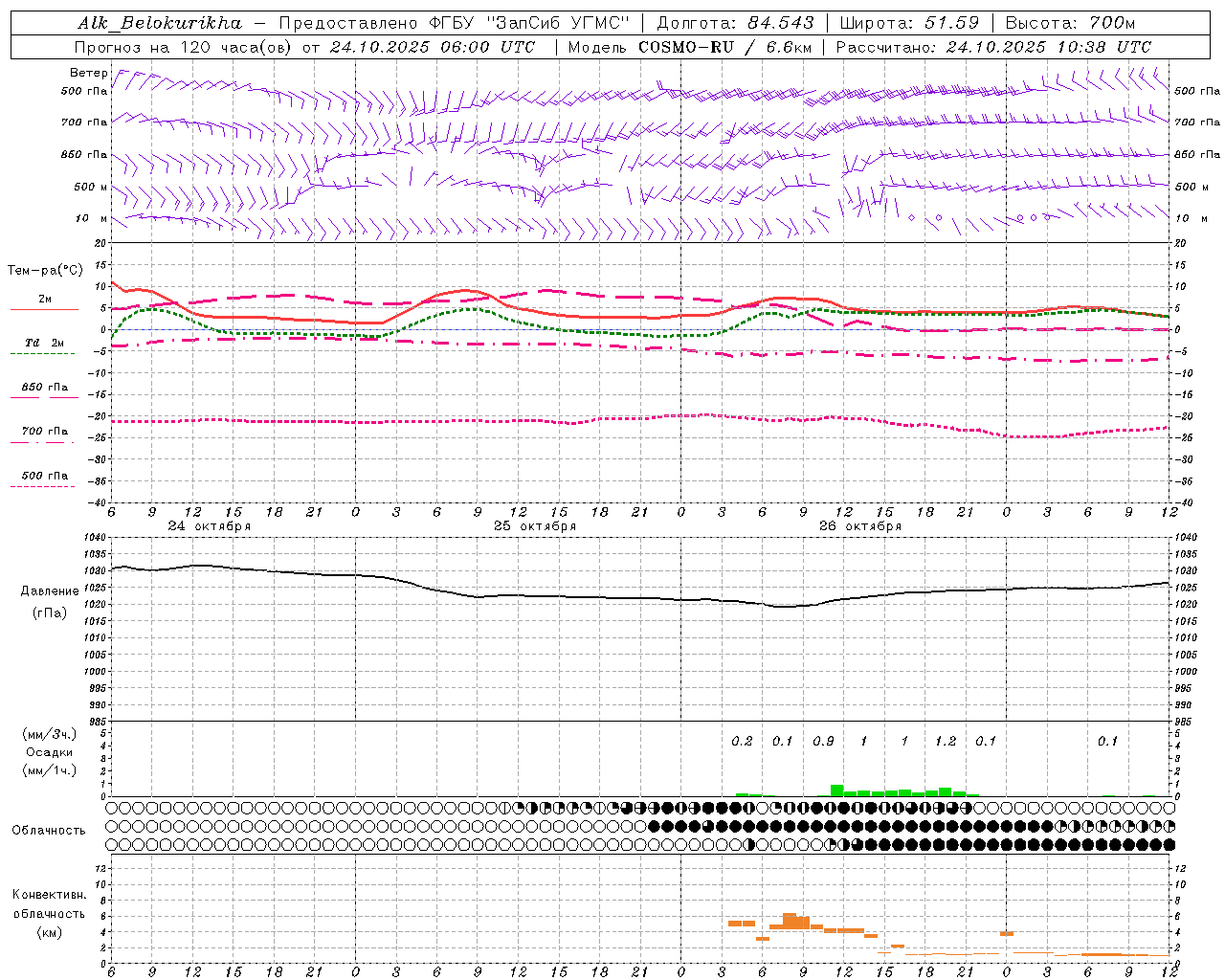Click the tallest orange convective cloud bar
Viewport: 1225px width, 980px height.
(x=790, y=921)
